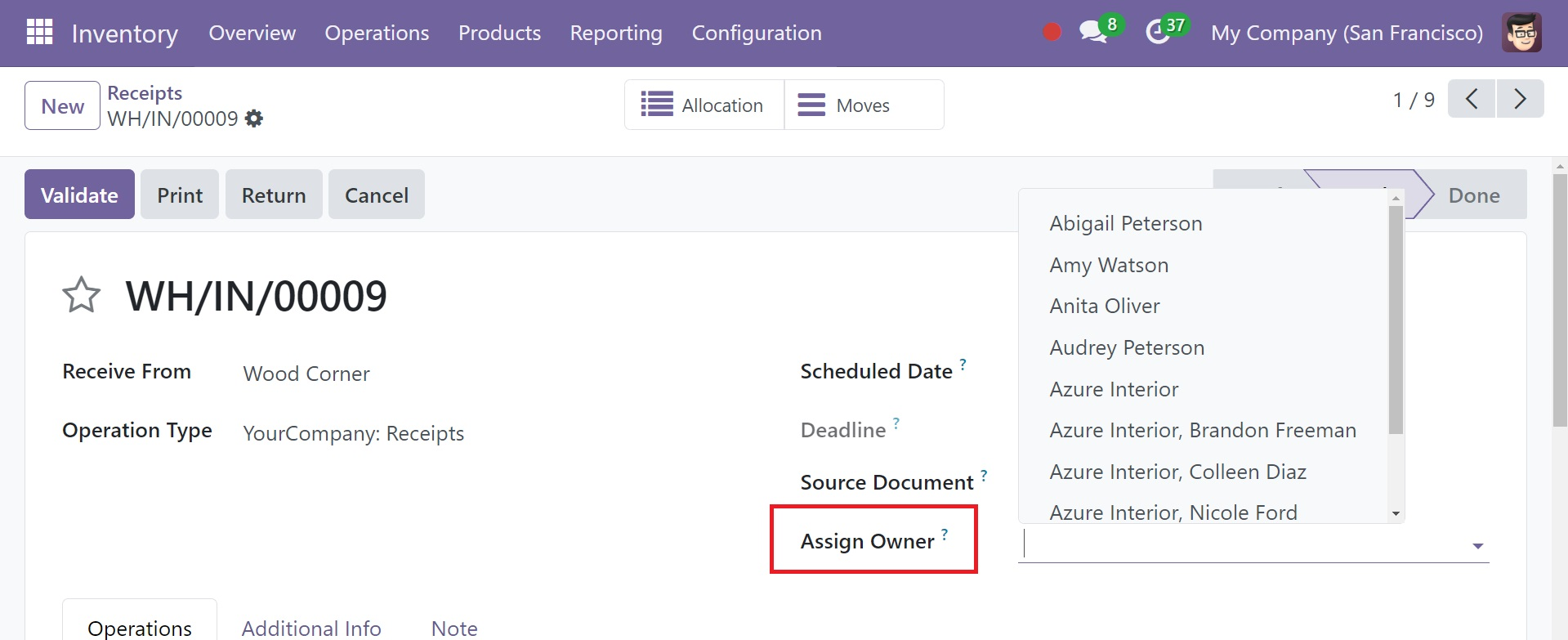The width and height of the screenshot is (1568, 640).
Task: Go to the previous record arrow
Action: pos(1472,99)
